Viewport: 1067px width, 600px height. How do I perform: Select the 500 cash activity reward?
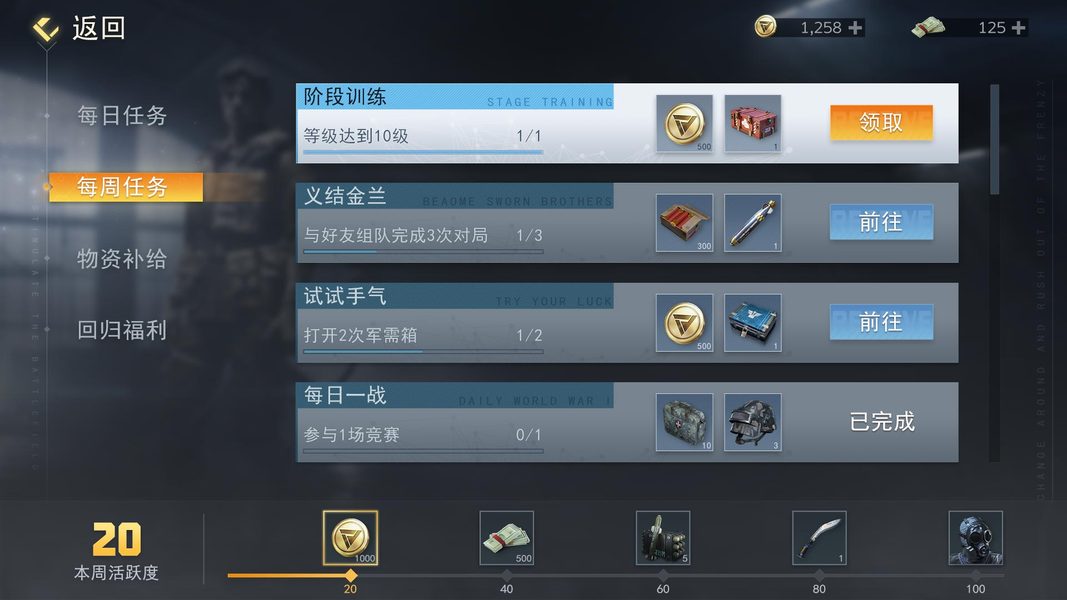[507, 538]
